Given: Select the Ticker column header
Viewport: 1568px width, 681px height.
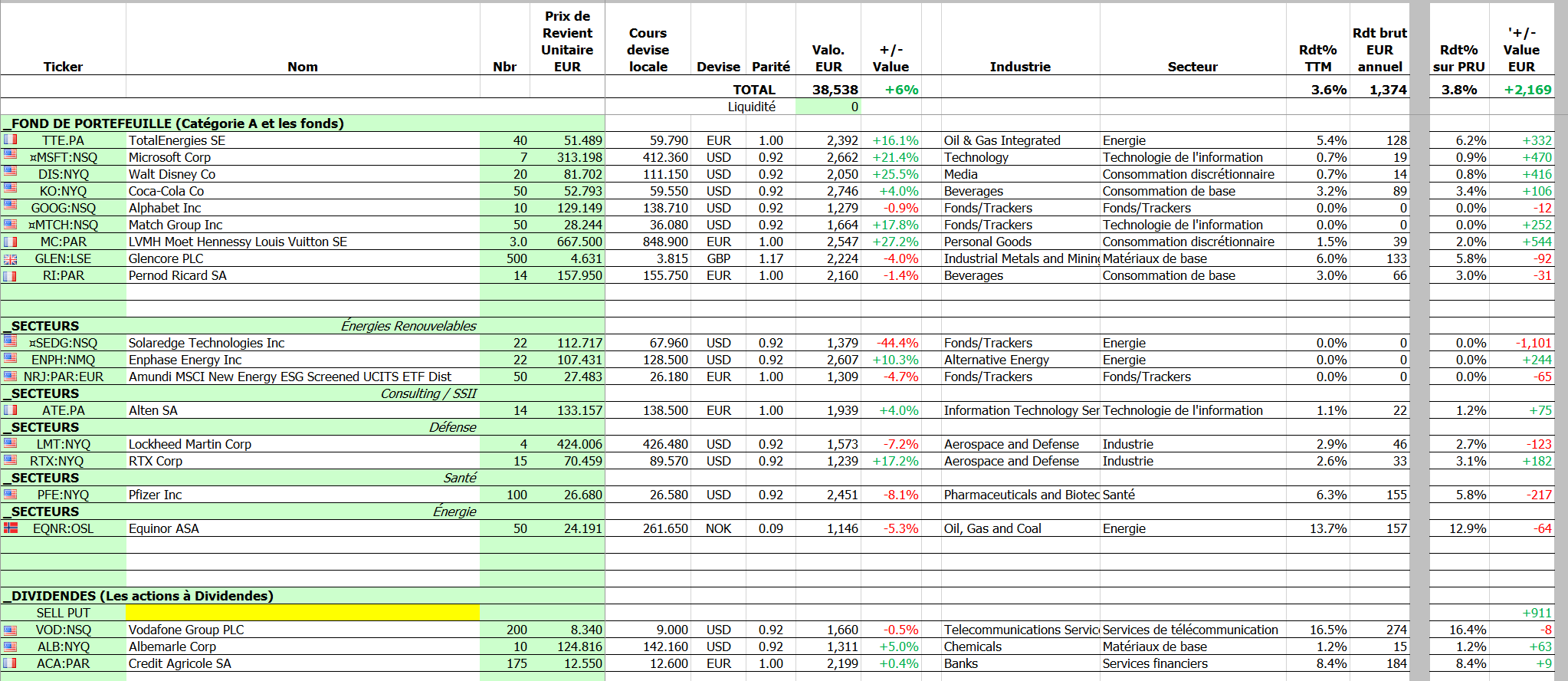Looking at the screenshot, I should (x=63, y=67).
